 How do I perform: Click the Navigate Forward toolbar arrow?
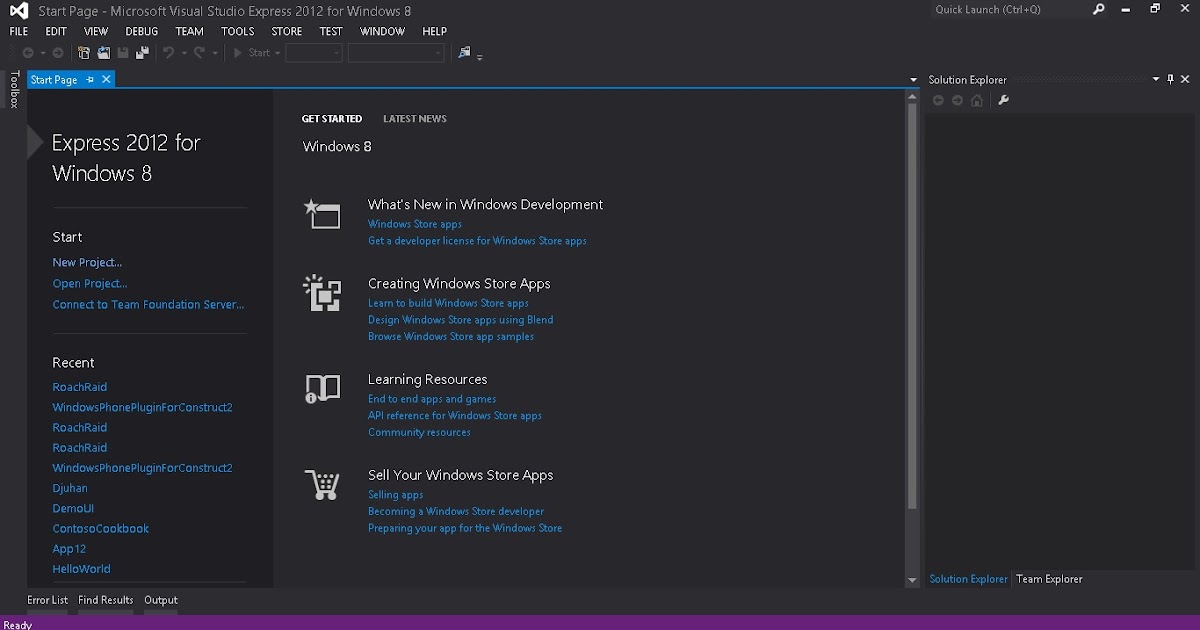[58, 53]
